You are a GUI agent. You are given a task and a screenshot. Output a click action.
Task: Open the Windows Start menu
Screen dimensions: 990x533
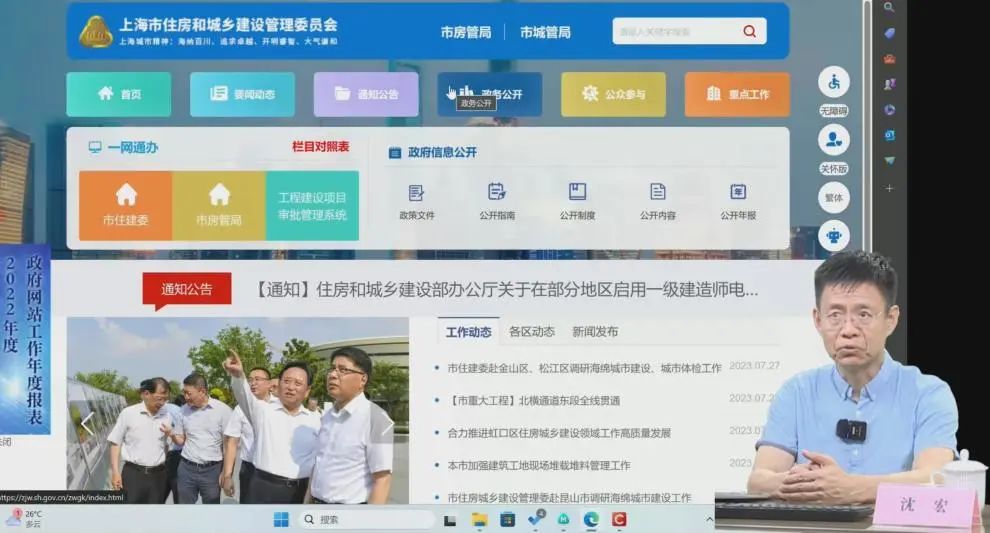click(x=281, y=520)
